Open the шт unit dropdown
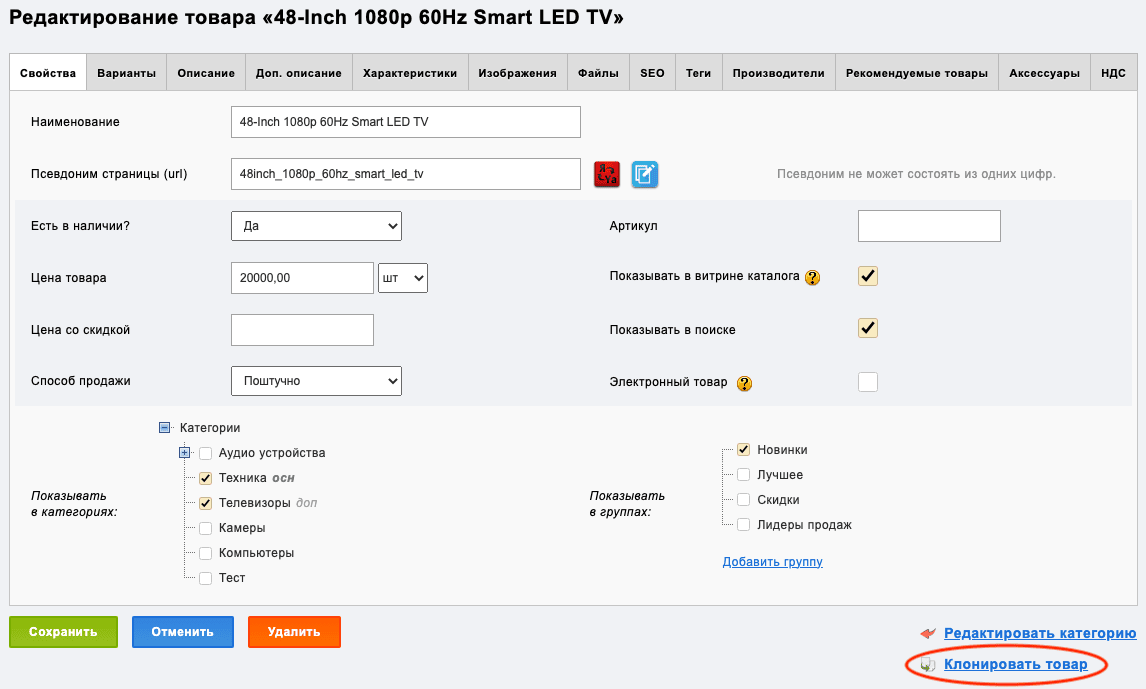Screen dimensions: 1146x689 point(403,278)
